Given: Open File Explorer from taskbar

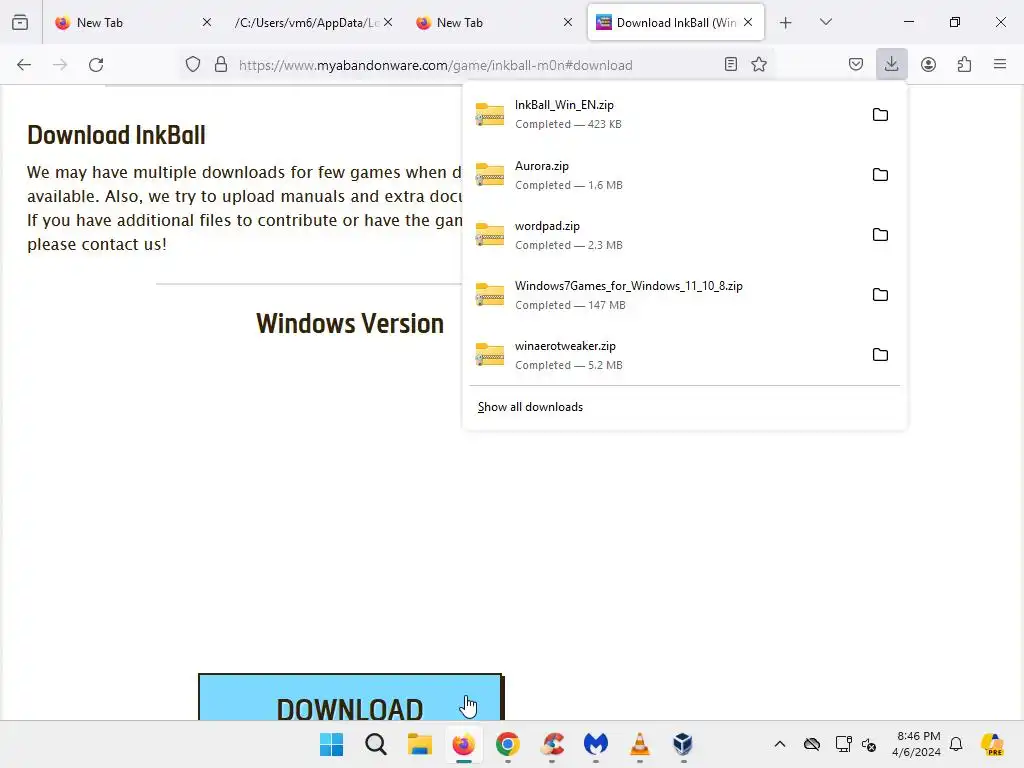Looking at the screenshot, I should 419,744.
